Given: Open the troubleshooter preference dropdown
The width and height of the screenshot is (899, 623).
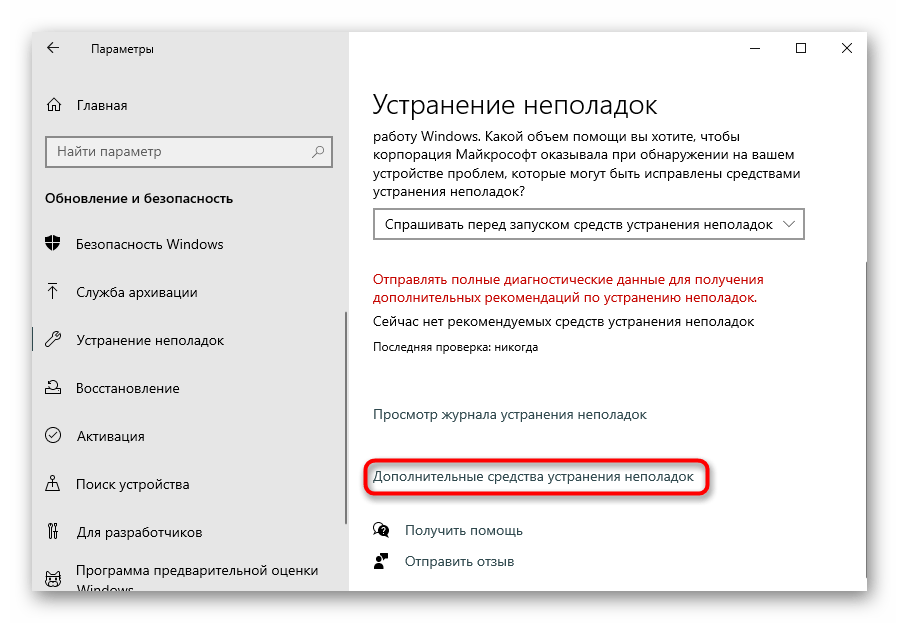Looking at the screenshot, I should [x=589, y=224].
